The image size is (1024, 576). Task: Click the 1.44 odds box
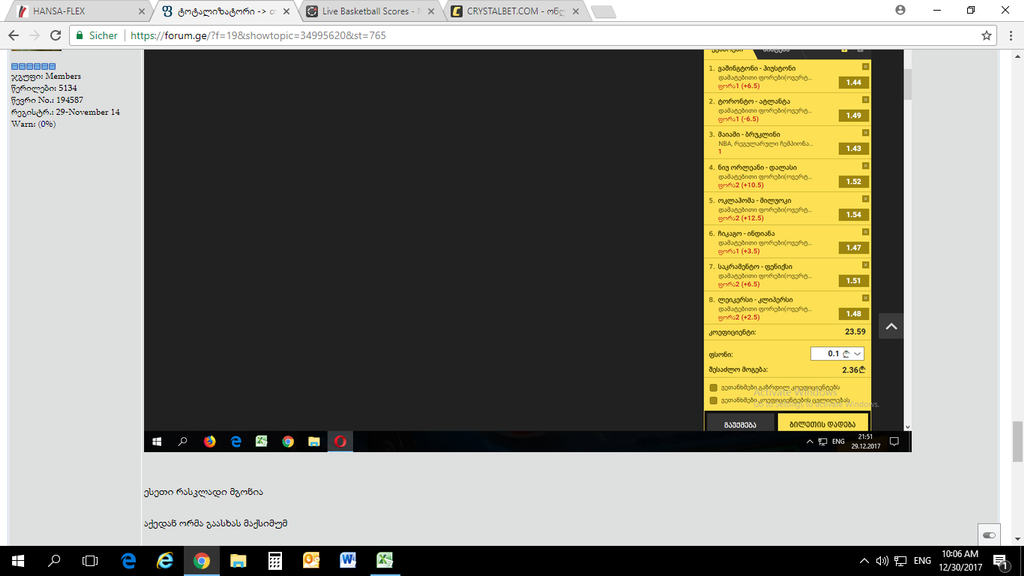point(854,82)
